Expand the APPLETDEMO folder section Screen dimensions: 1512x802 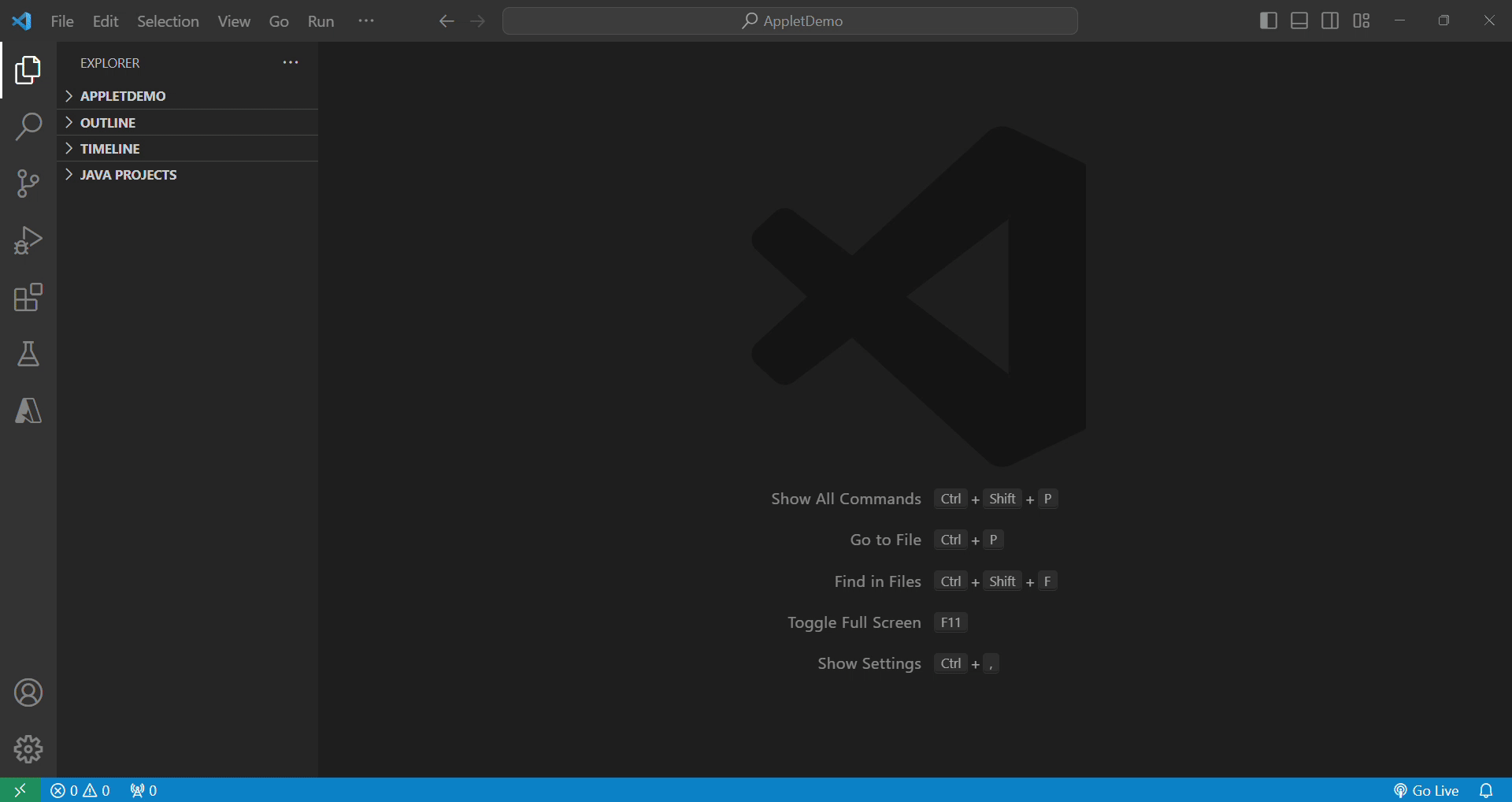tap(187, 96)
